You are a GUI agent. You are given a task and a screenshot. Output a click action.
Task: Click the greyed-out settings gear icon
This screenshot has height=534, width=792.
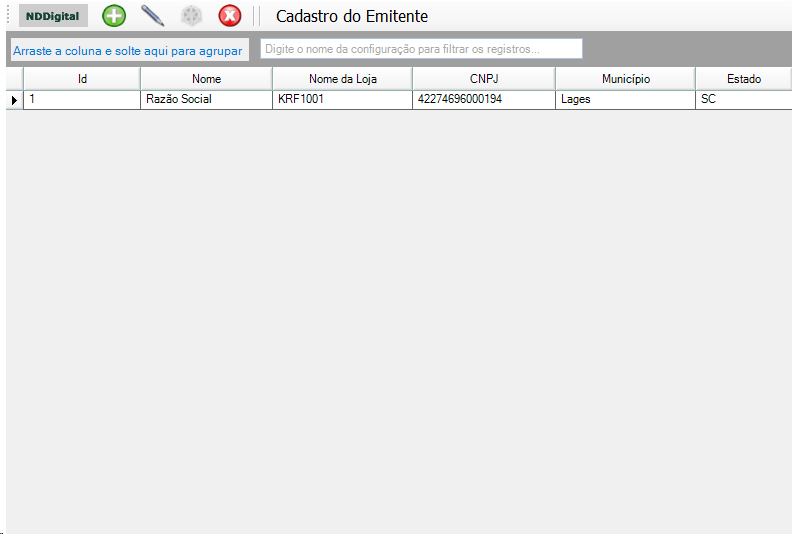[x=191, y=16]
